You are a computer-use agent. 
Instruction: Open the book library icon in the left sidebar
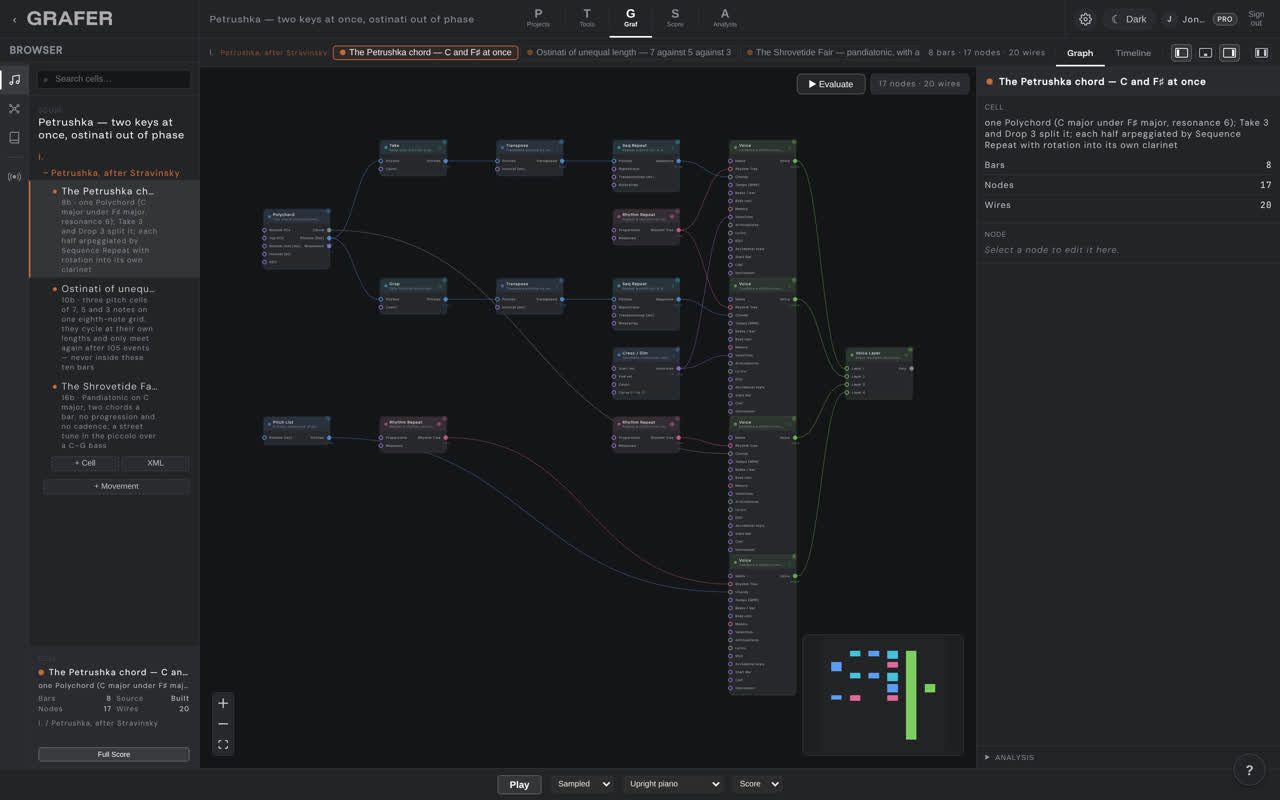[x=14, y=138]
